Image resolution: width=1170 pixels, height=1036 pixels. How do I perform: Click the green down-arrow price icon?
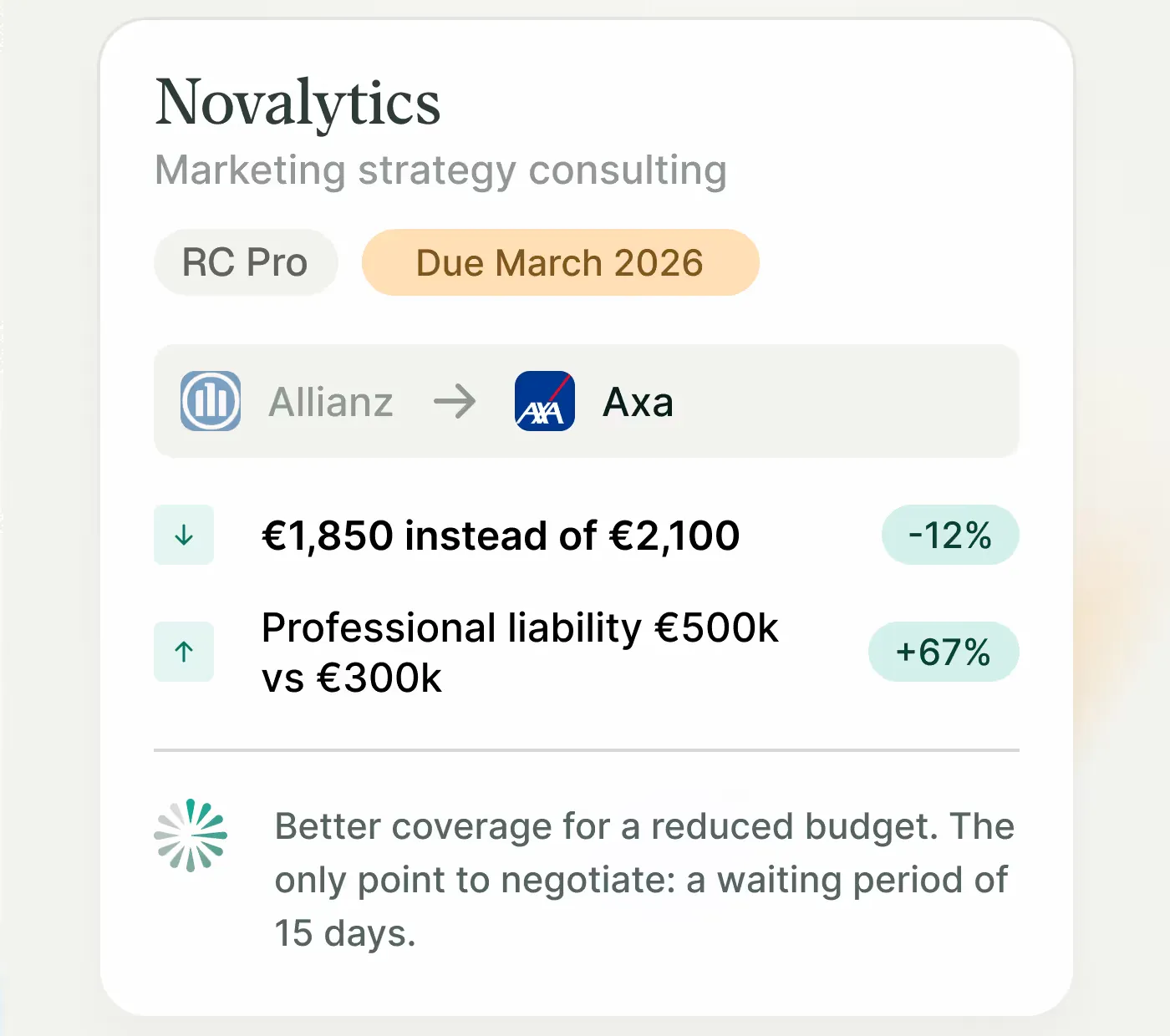[x=184, y=535]
